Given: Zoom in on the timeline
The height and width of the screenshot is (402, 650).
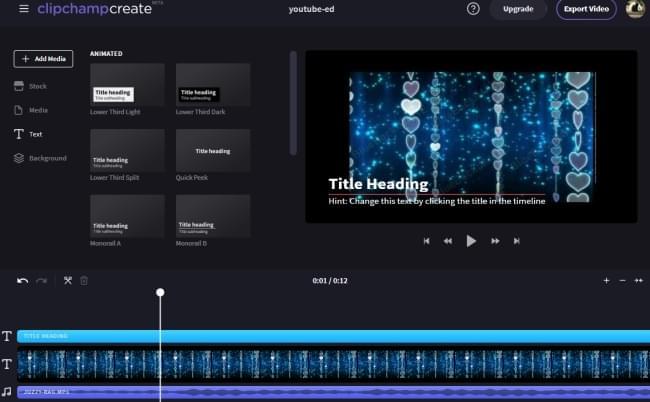Looking at the screenshot, I should coord(606,281).
